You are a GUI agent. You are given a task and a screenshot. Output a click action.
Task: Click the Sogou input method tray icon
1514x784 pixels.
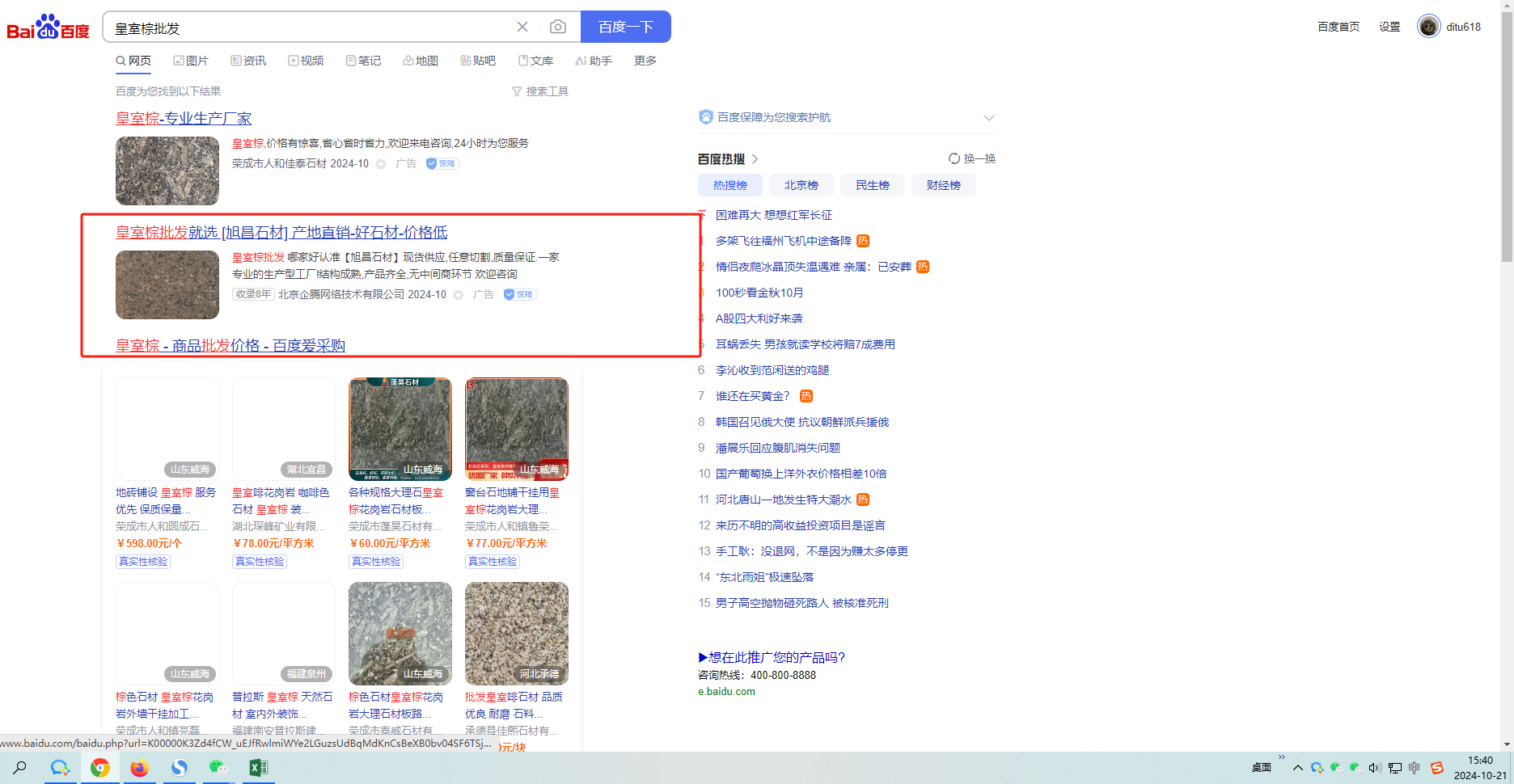[1437, 768]
